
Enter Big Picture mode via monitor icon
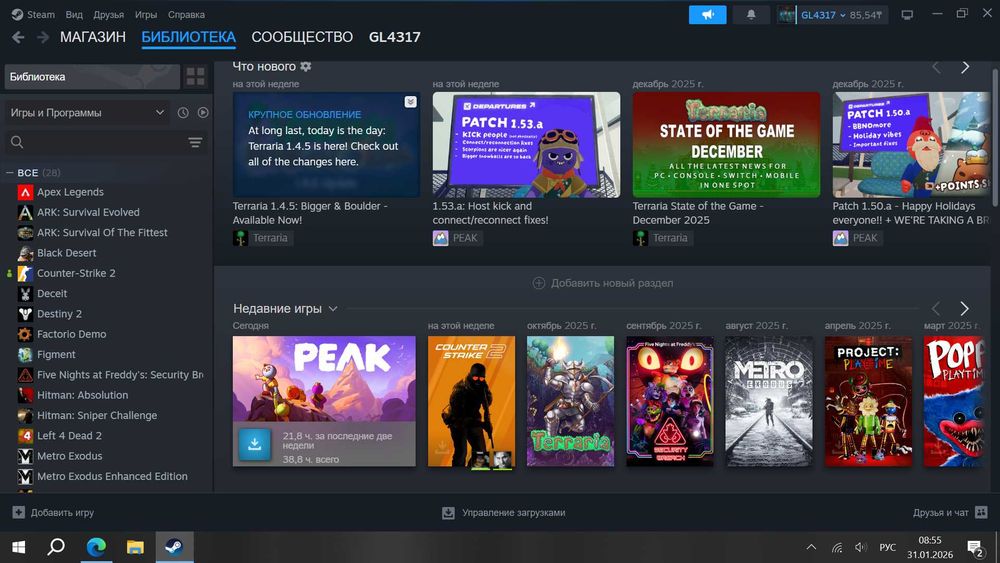click(x=907, y=15)
